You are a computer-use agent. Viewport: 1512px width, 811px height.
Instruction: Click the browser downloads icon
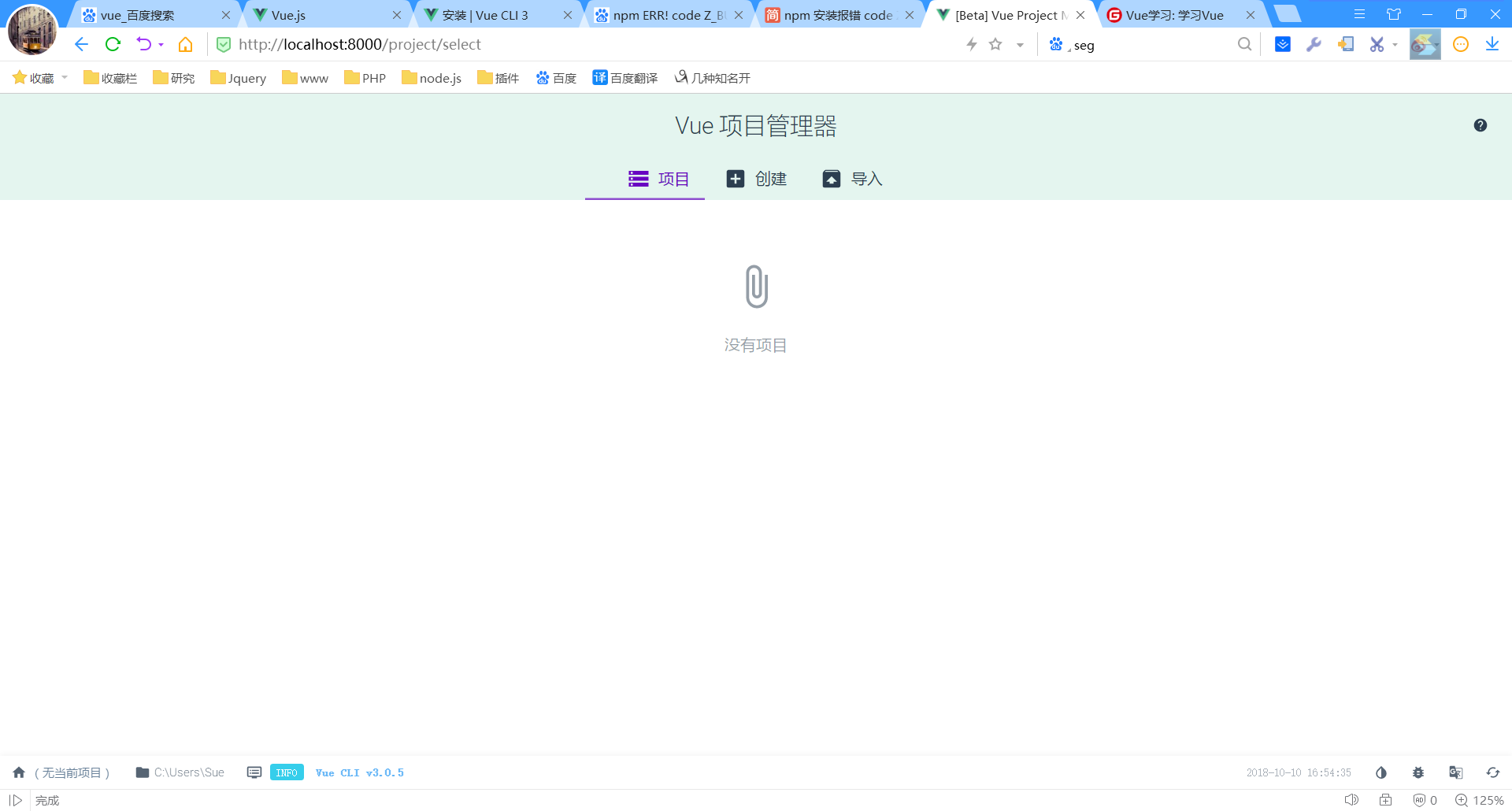point(1492,44)
